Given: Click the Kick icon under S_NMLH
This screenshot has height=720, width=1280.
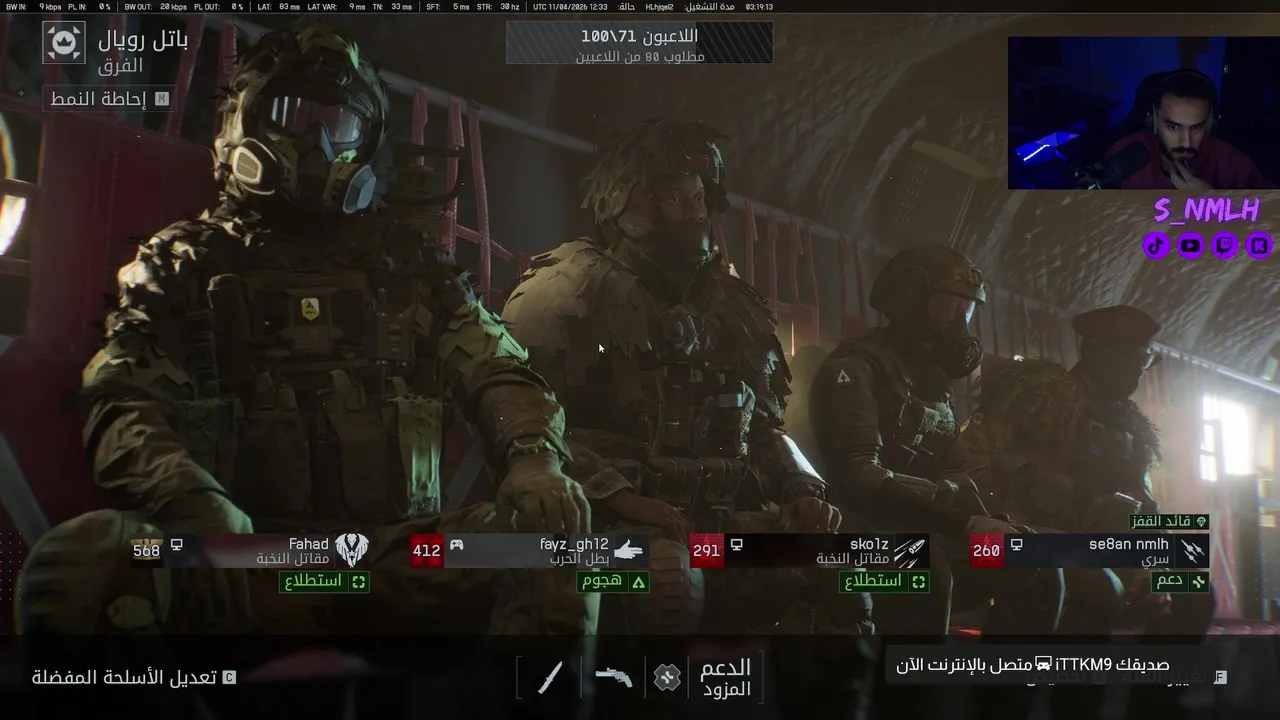Looking at the screenshot, I should (x=1259, y=244).
